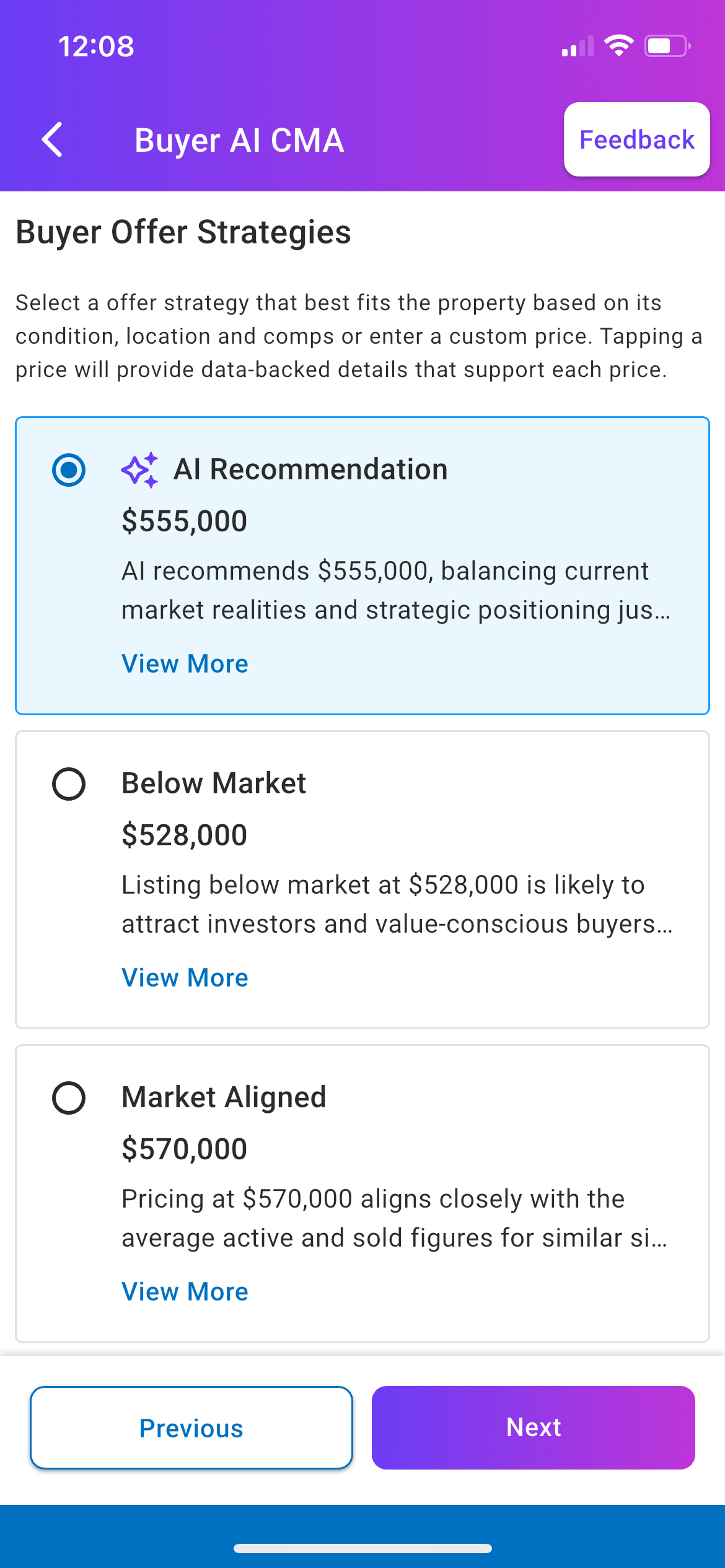Tap the $570,000 Market Aligned price

coord(185,1149)
